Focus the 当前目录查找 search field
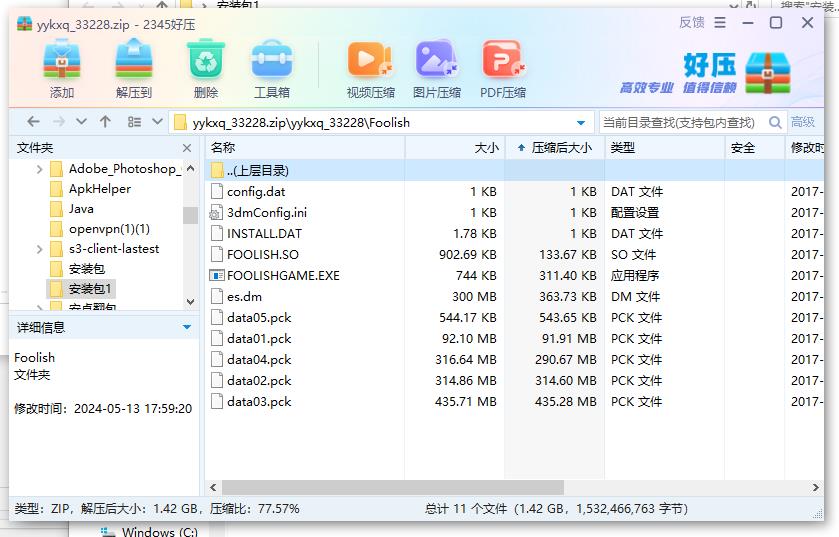Image resolution: width=839 pixels, height=537 pixels. [x=682, y=122]
